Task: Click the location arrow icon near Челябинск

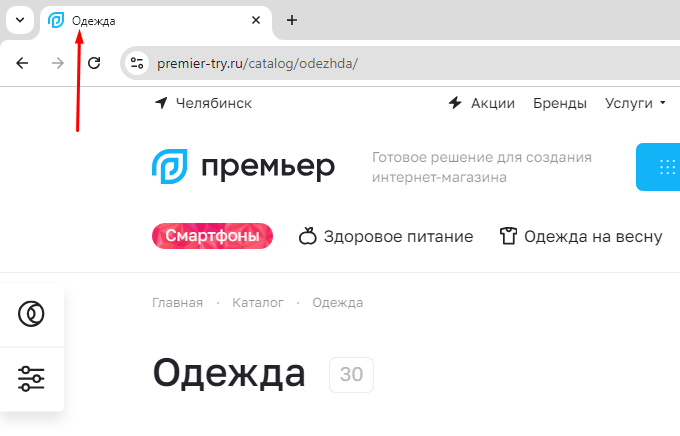Action: tap(161, 103)
